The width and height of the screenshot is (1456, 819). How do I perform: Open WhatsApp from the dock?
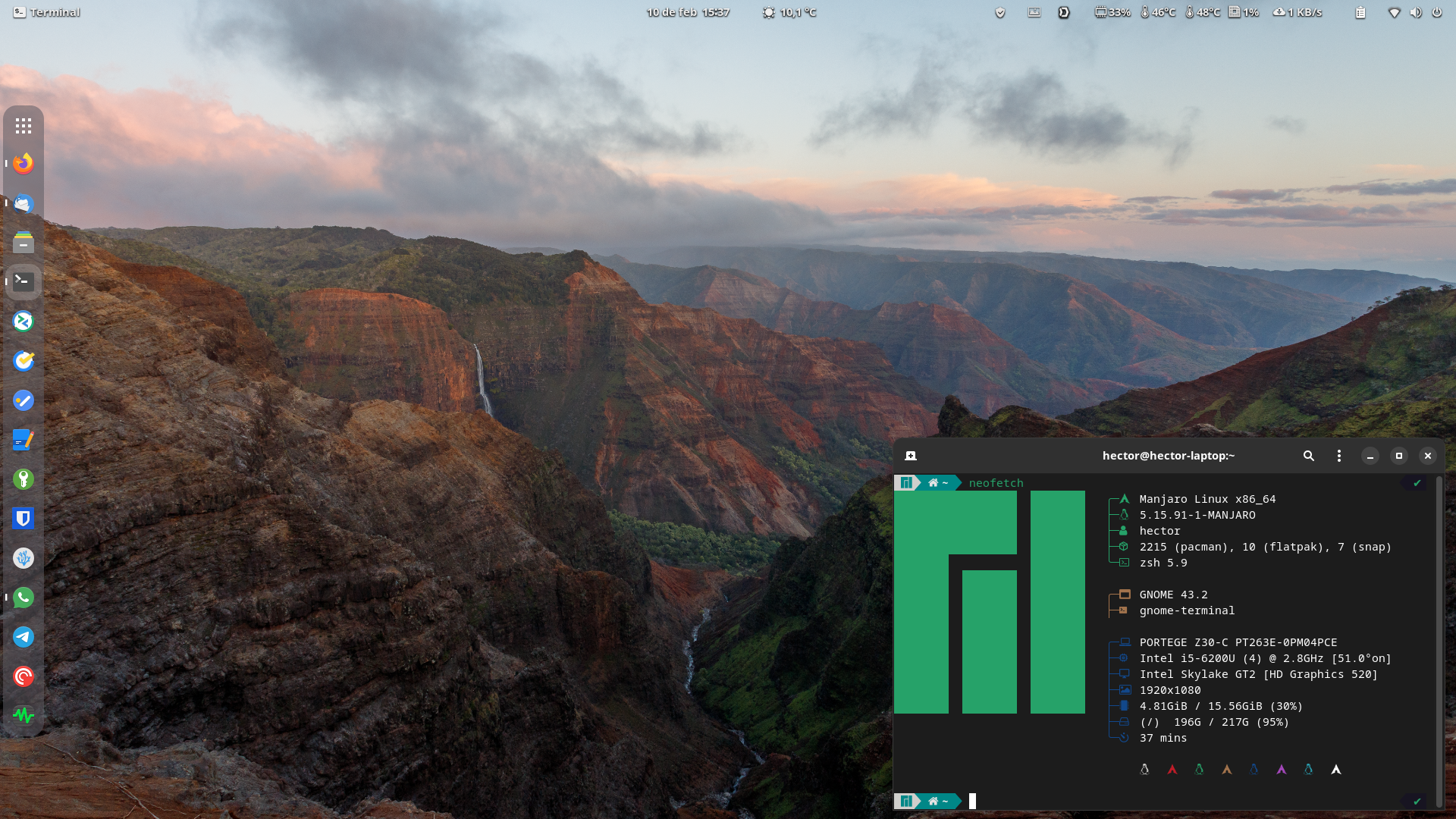[24, 598]
